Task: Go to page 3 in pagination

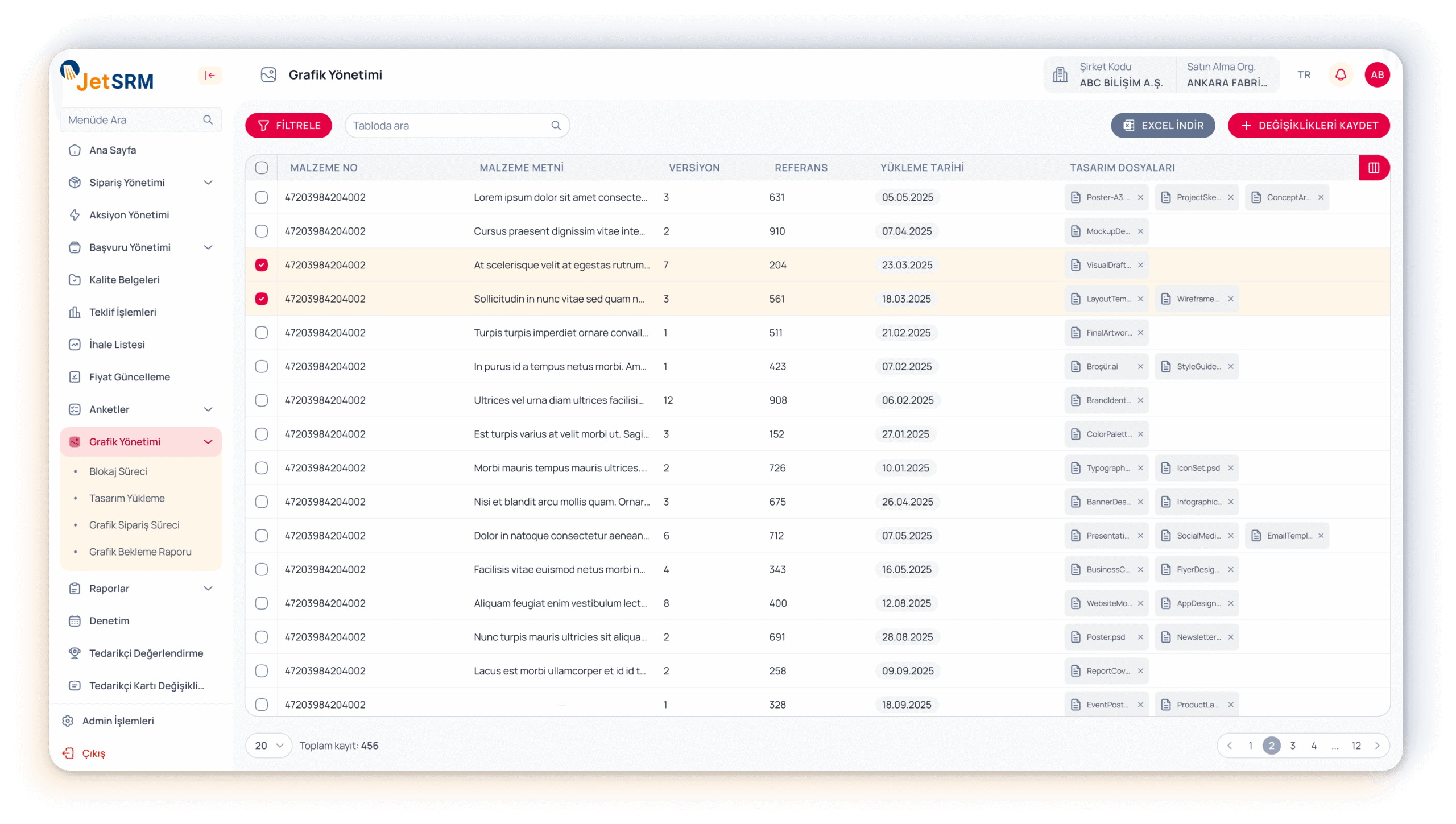Action: coord(1293,746)
